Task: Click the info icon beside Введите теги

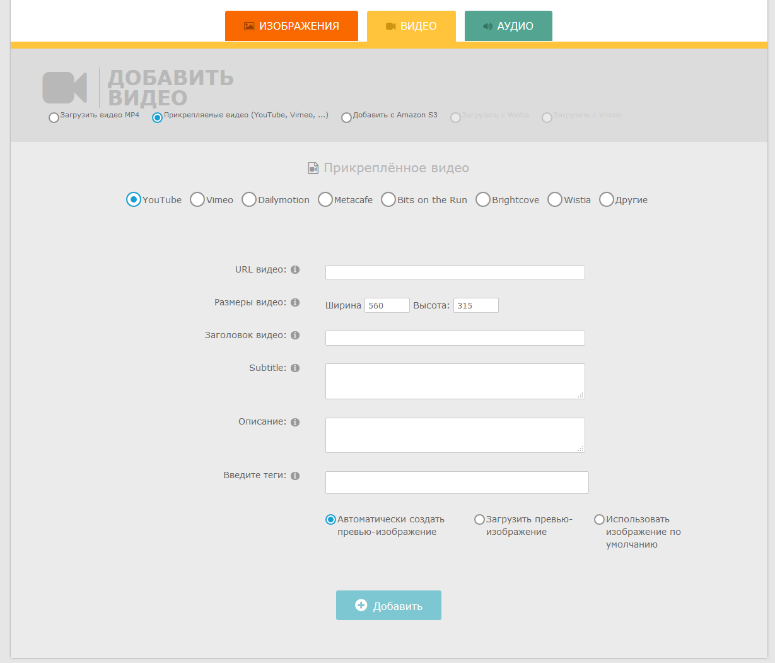Action: (x=295, y=476)
